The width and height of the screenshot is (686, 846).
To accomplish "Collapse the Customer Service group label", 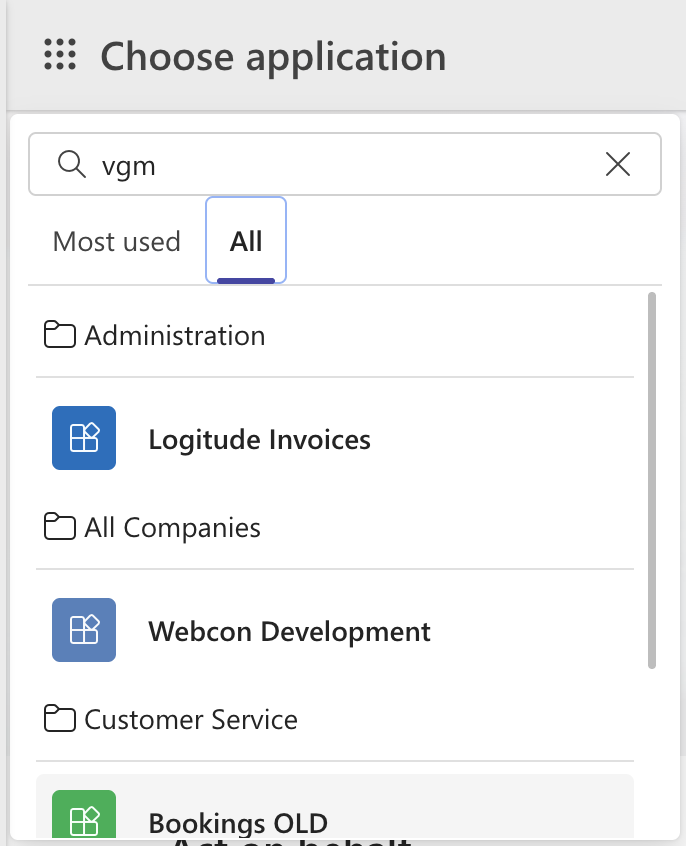I will 191,719.
